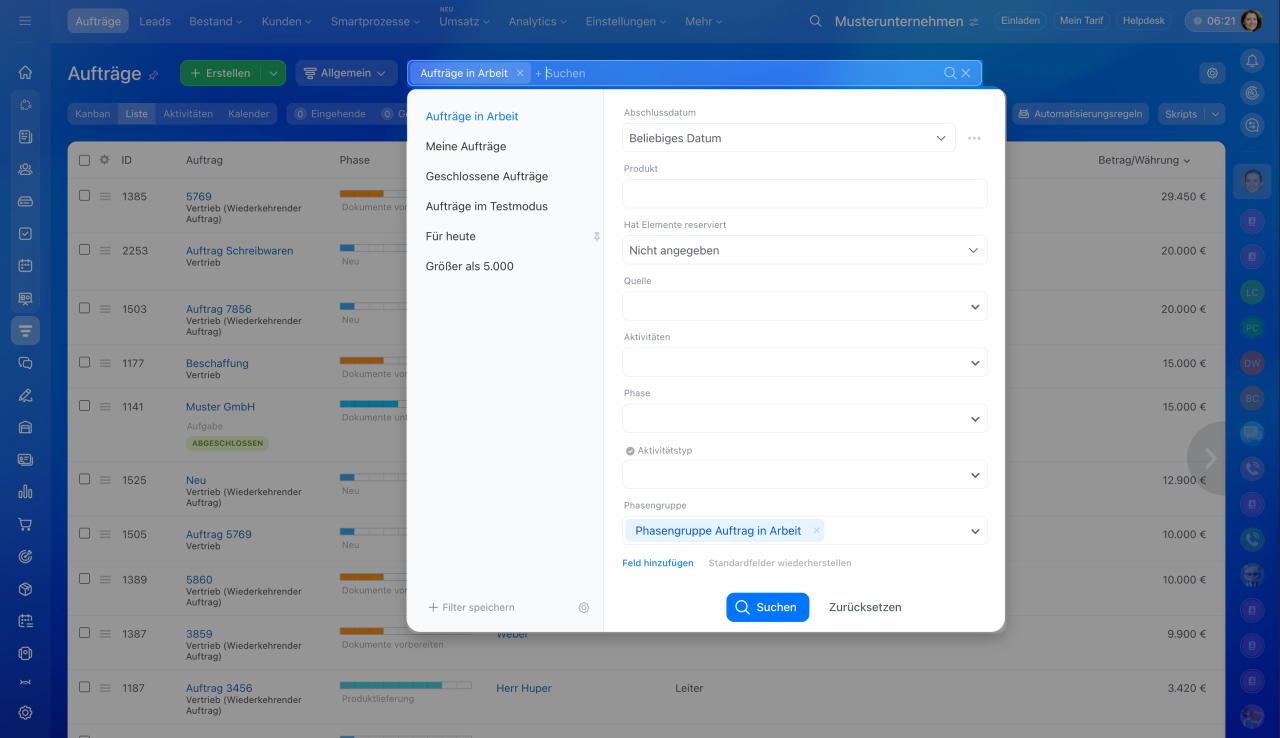This screenshot has height=738, width=1280.
Task: Toggle the select-all rows checkbox
Action: point(84,160)
